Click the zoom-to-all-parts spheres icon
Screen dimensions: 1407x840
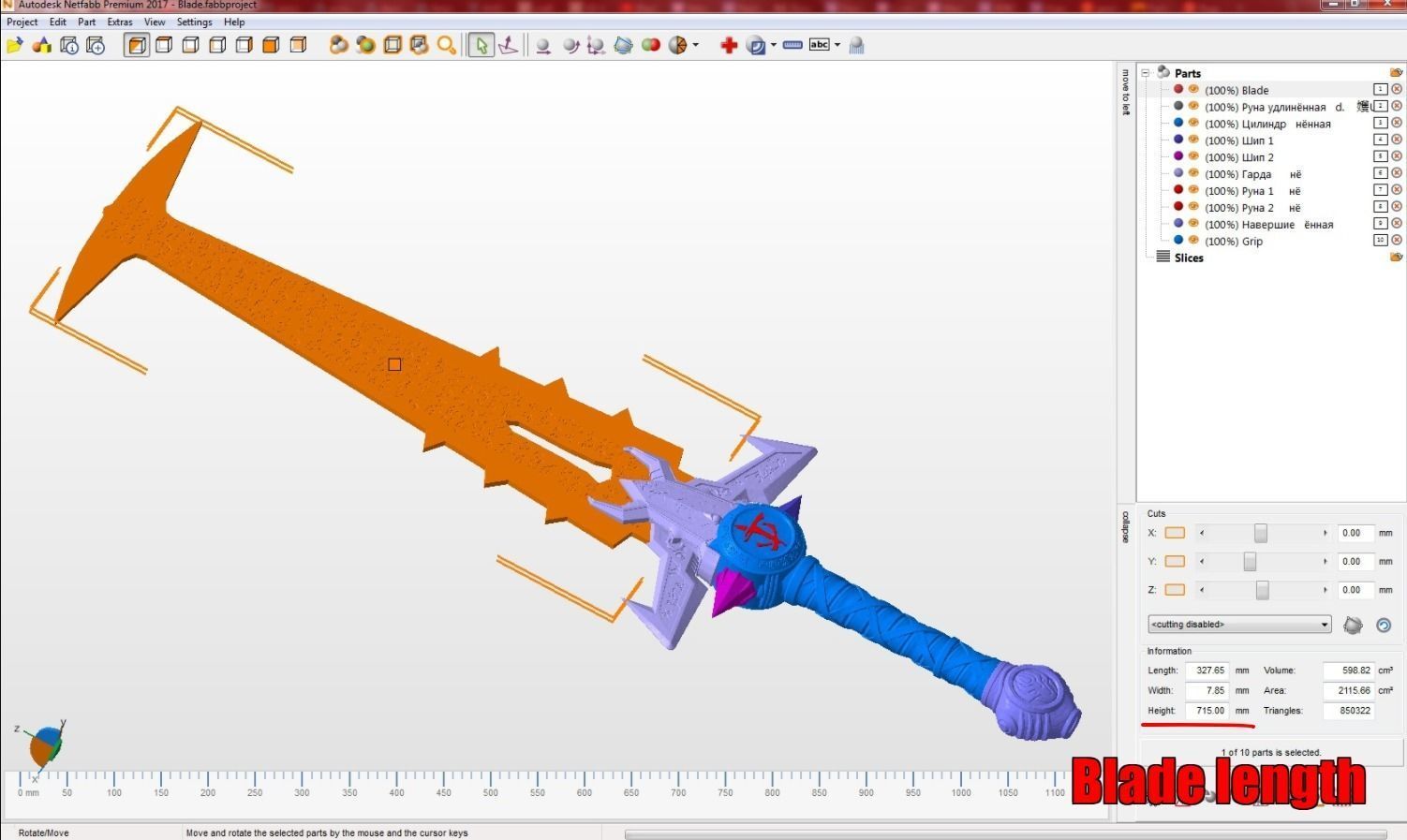pos(339,45)
